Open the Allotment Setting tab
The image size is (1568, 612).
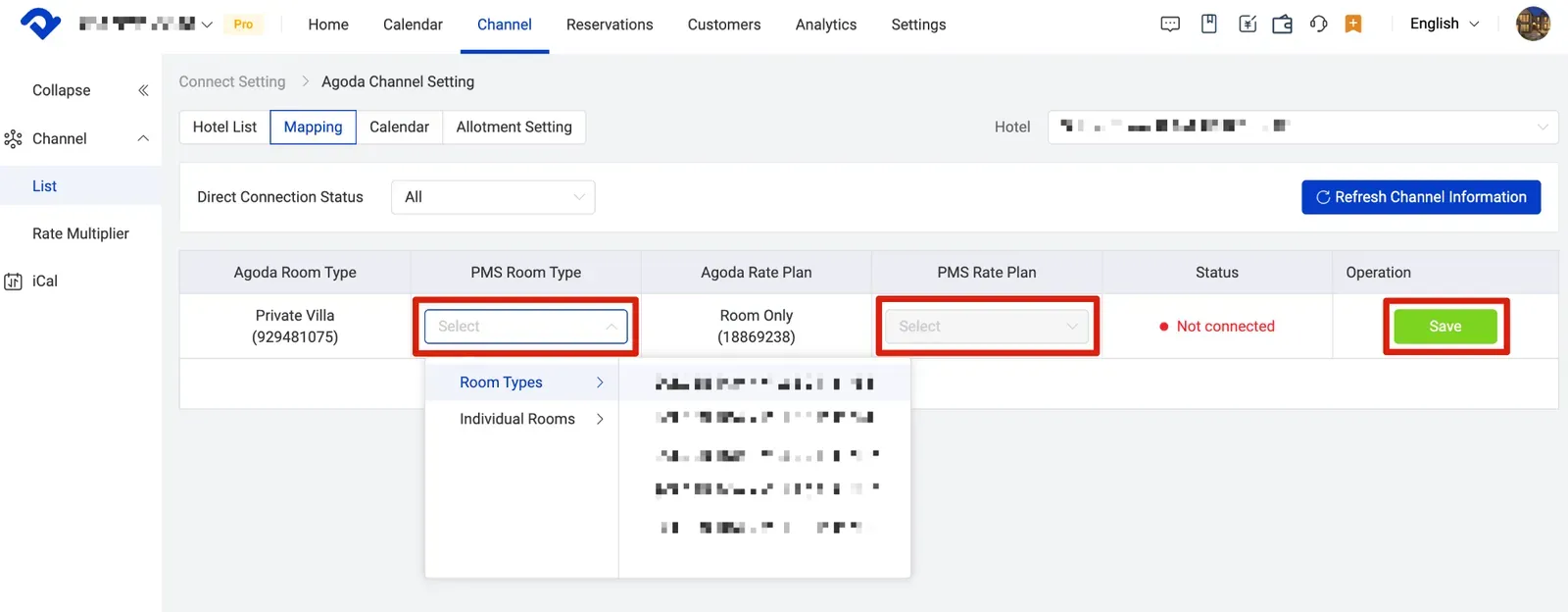coord(514,127)
